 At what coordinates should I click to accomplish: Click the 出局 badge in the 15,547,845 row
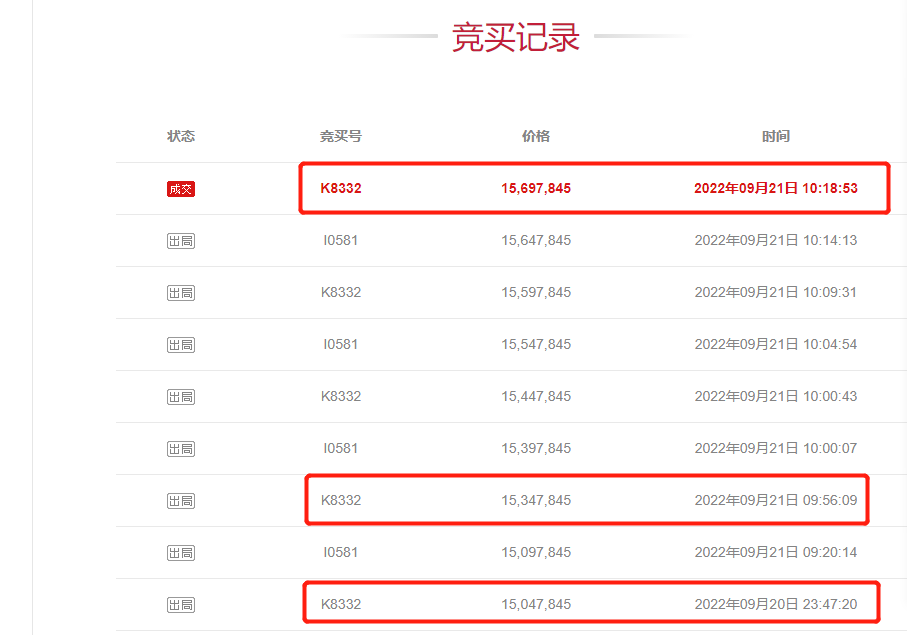click(x=181, y=345)
